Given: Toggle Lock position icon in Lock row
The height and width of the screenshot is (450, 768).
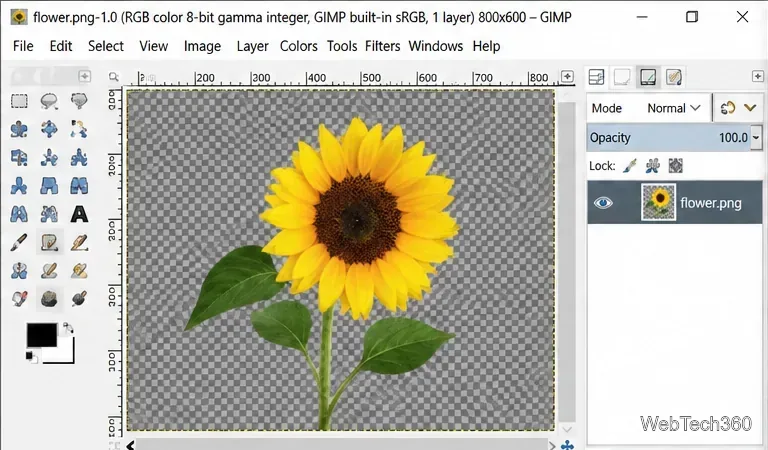Looking at the screenshot, I should [652, 166].
